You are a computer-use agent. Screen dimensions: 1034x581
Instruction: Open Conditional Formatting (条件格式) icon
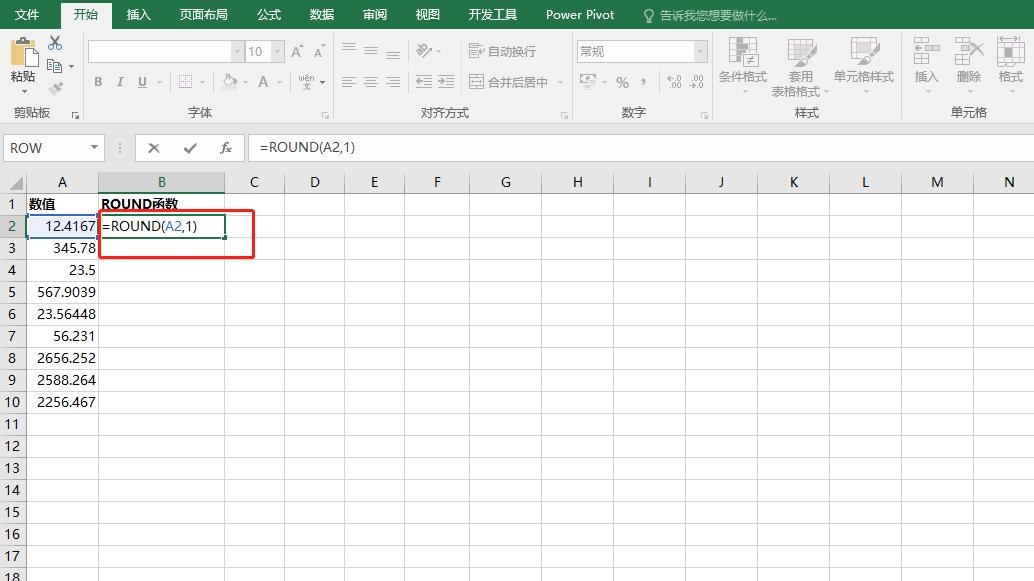coord(742,62)
